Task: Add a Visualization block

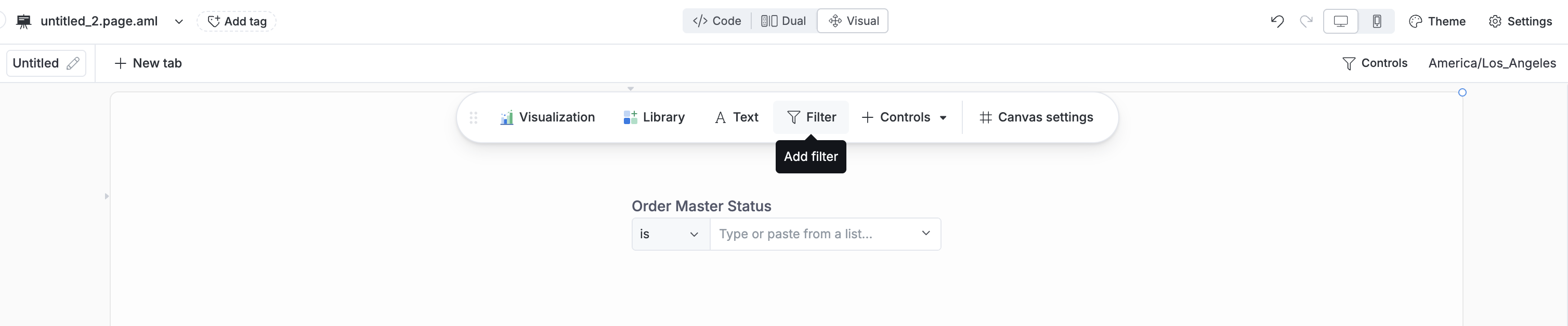Action: click(x=547, y=117)
